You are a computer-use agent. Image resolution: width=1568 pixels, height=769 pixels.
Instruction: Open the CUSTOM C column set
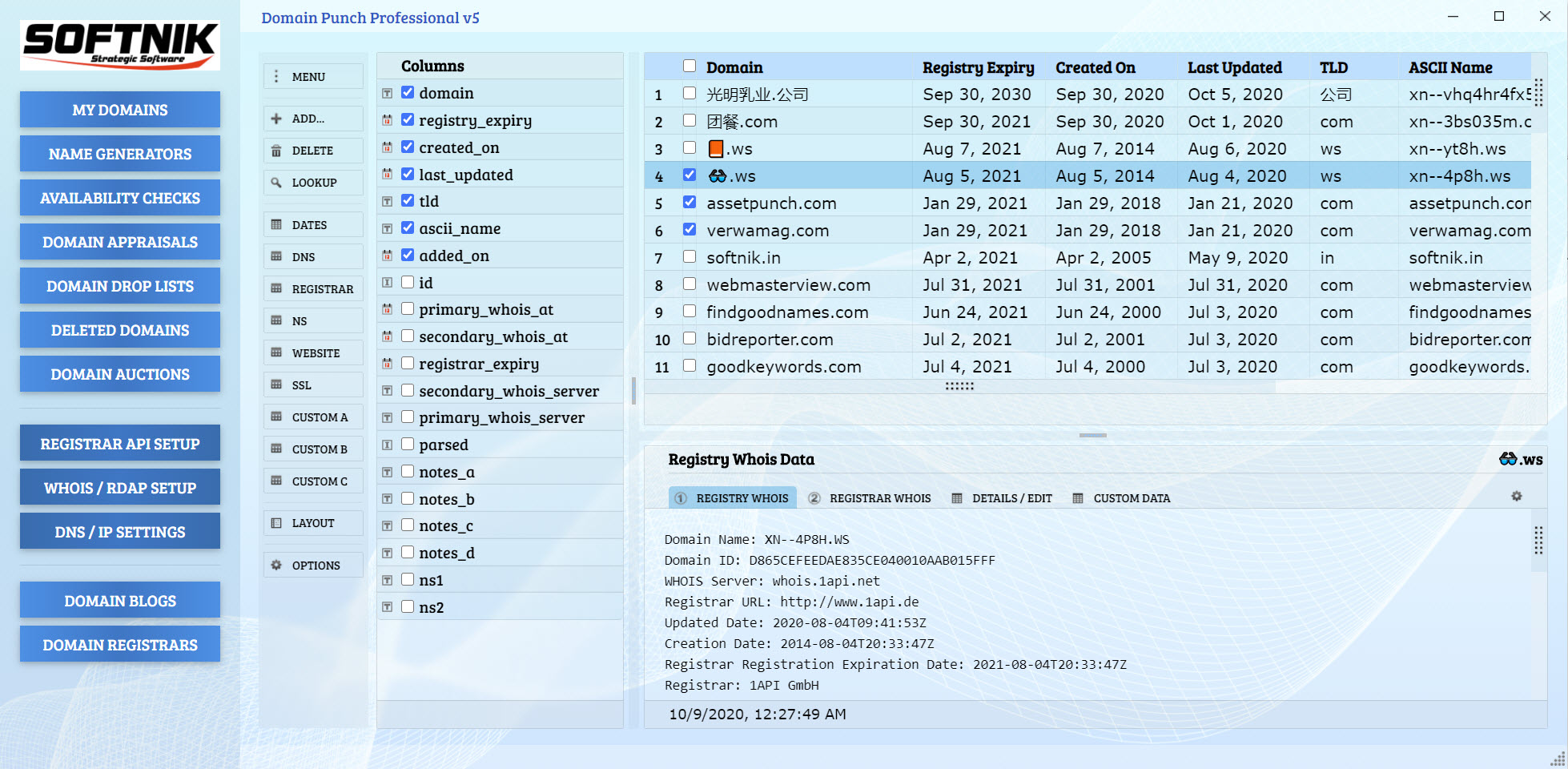[x=312, y=481]
